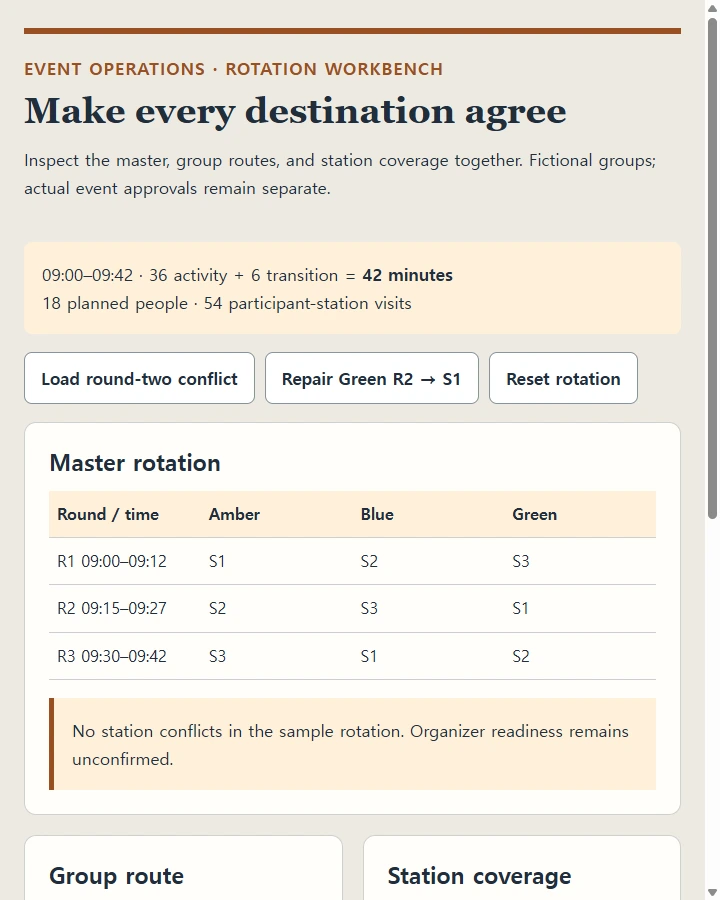Select the R3 09:30–09:42 row label
Viewport: 720px width, 900px height.
(x=112, y=655)
